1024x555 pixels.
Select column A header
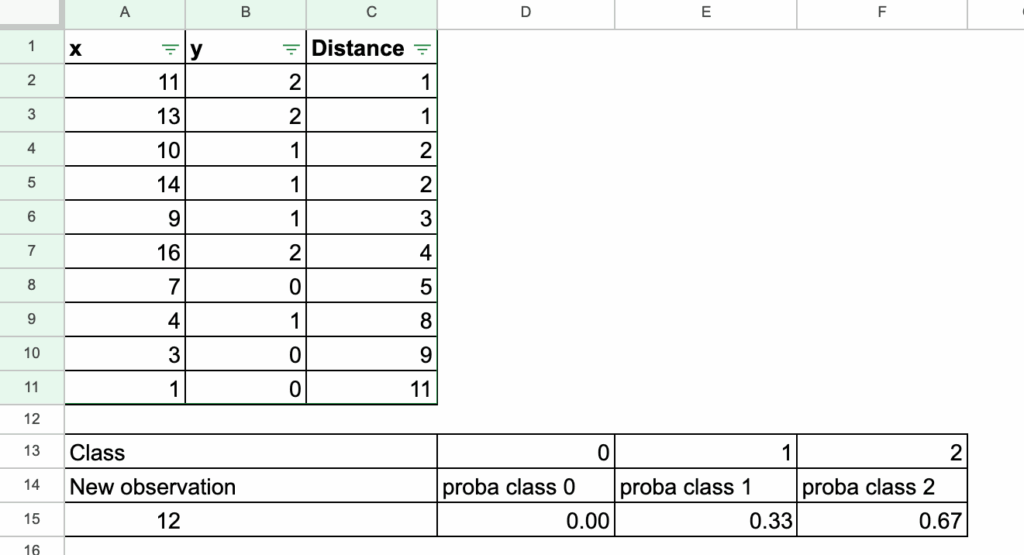(x=125, y=12)
